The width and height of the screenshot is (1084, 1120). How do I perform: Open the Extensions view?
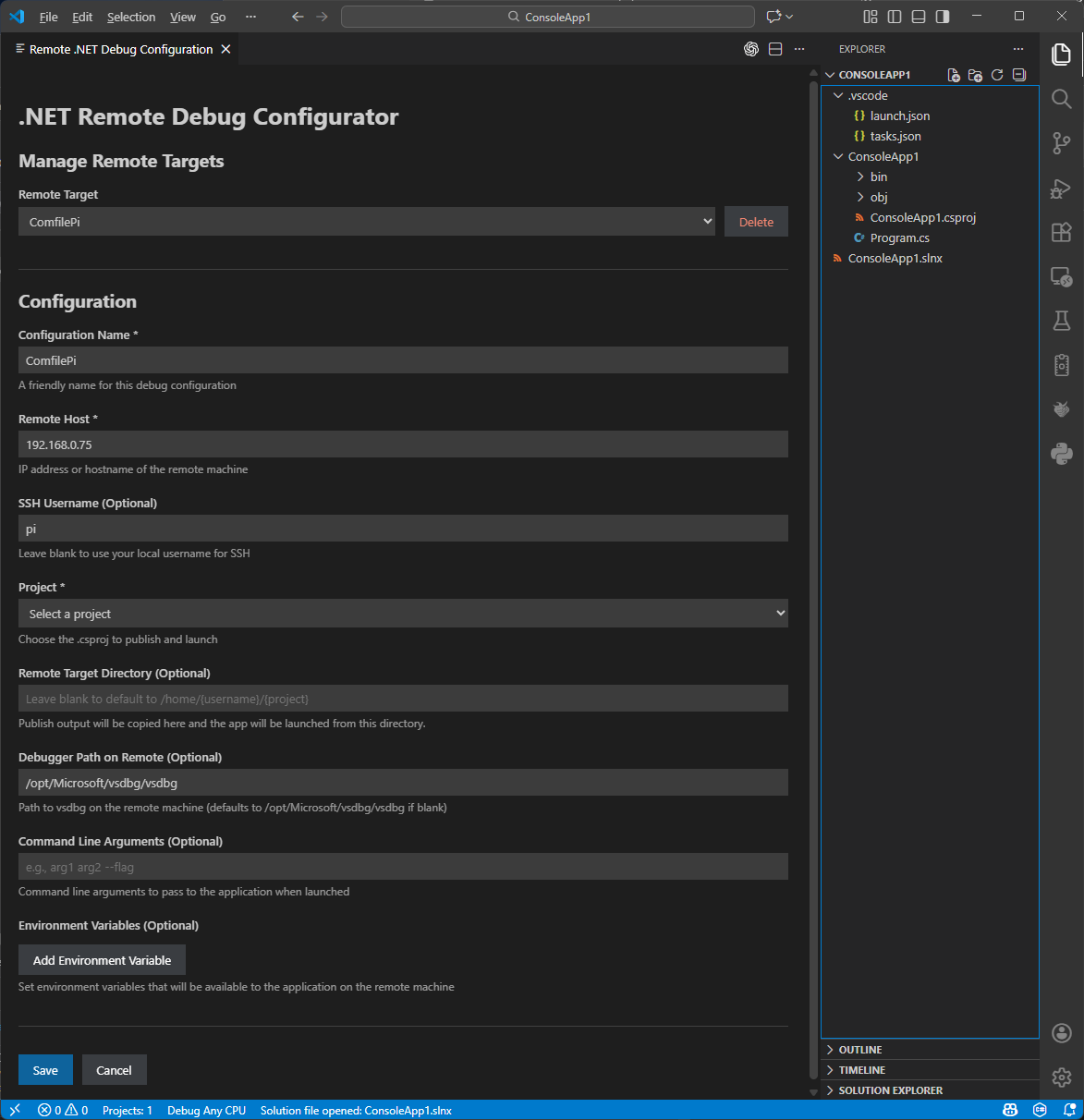click(x=1061, y=232)
